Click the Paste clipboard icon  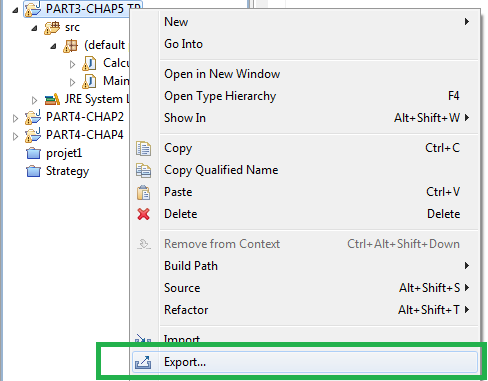[143, 192]
